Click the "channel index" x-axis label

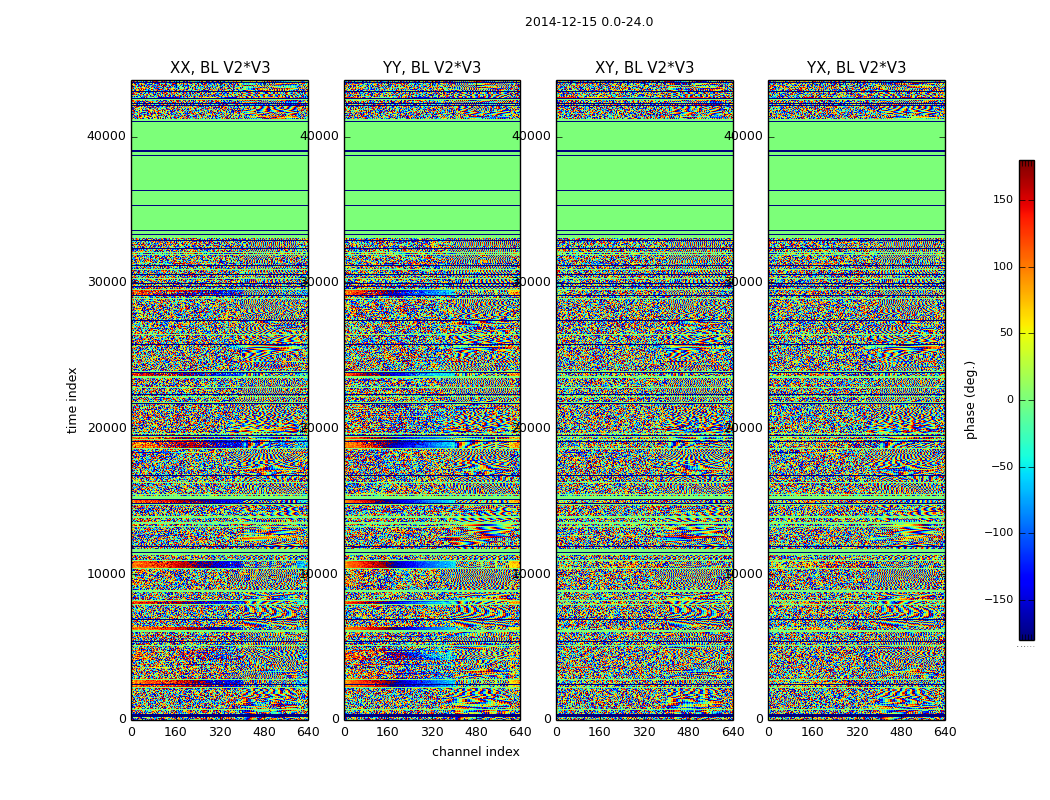(475, 752)
